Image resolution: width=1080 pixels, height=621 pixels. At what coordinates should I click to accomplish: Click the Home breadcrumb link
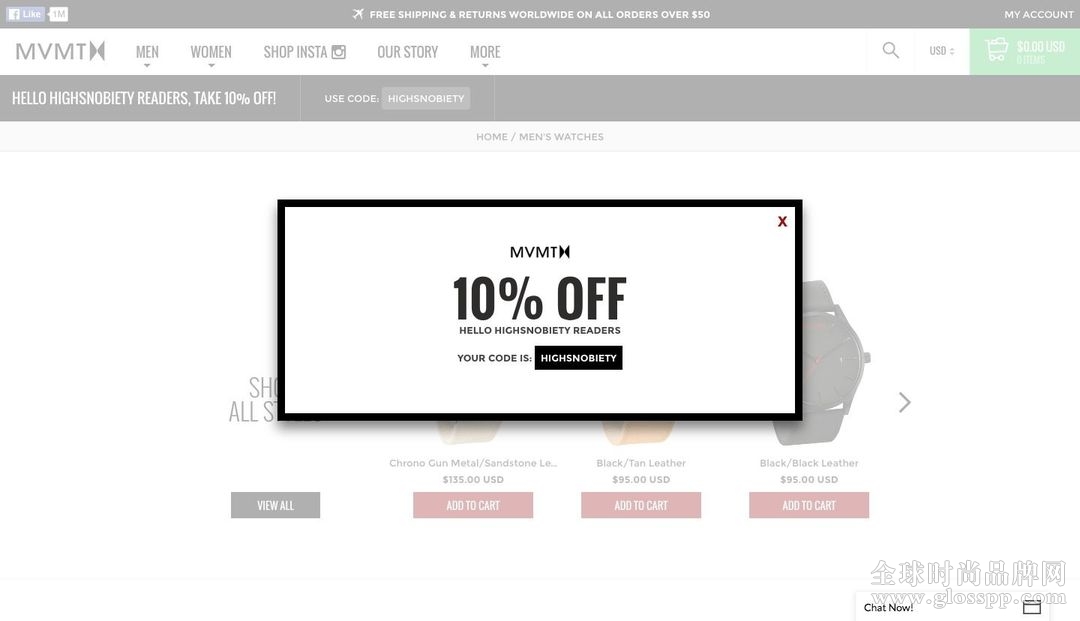(492, 137)
